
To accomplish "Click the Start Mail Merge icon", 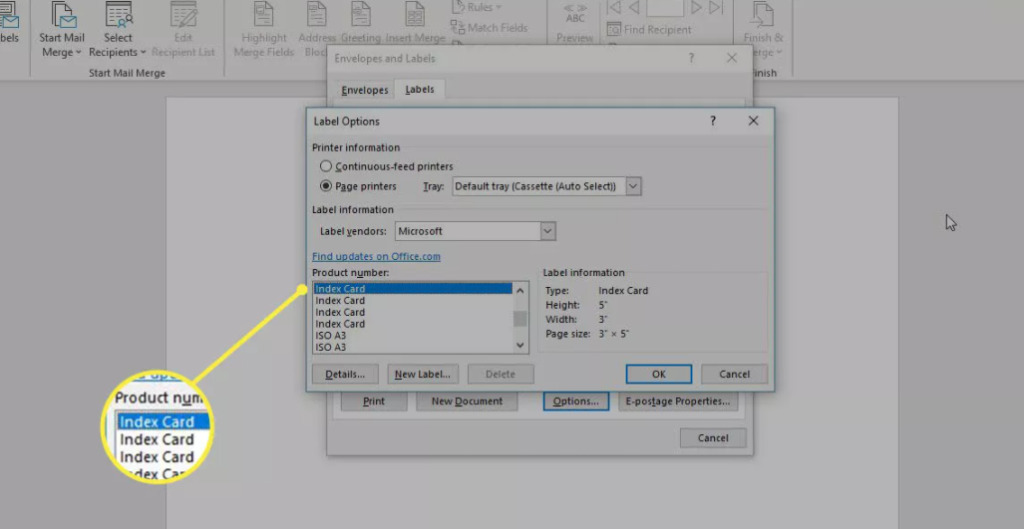I will (x=61, y=17).
